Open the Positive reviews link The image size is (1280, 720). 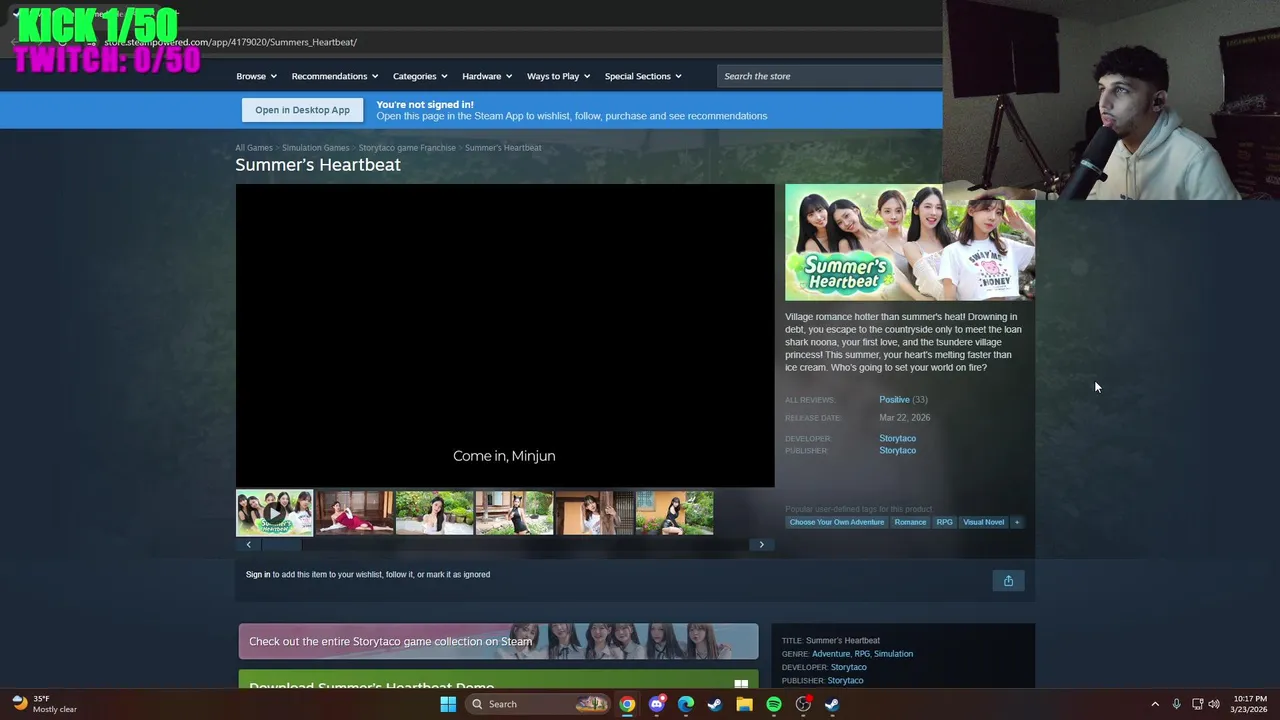[894, 400]
